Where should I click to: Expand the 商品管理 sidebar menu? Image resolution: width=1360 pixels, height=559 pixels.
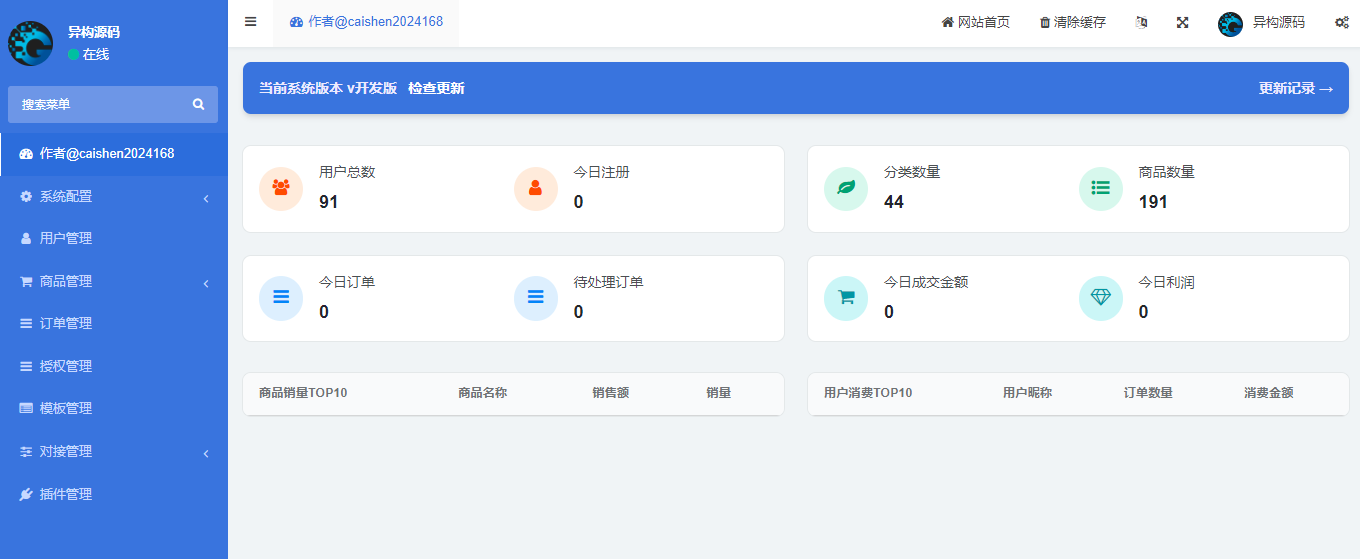click(113, 282)
